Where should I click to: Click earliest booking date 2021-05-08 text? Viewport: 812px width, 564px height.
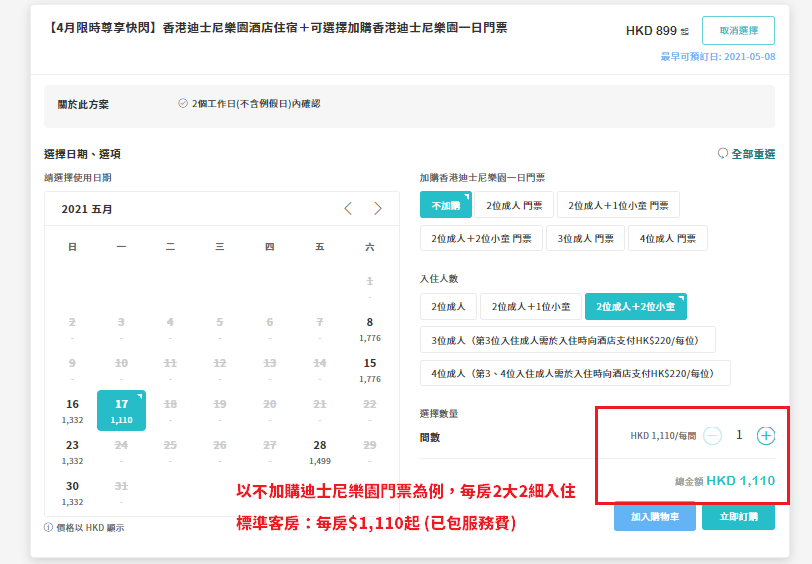[x=718, y=56]
